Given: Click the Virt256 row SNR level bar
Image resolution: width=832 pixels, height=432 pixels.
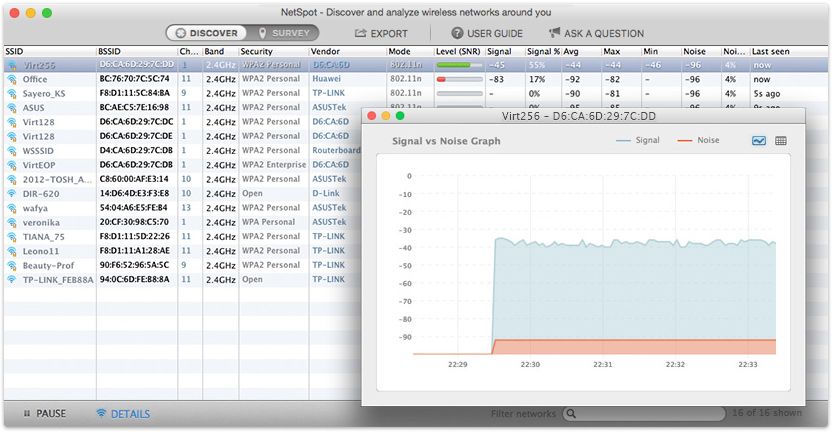Looking at the screenshot, I should point(459,65).
